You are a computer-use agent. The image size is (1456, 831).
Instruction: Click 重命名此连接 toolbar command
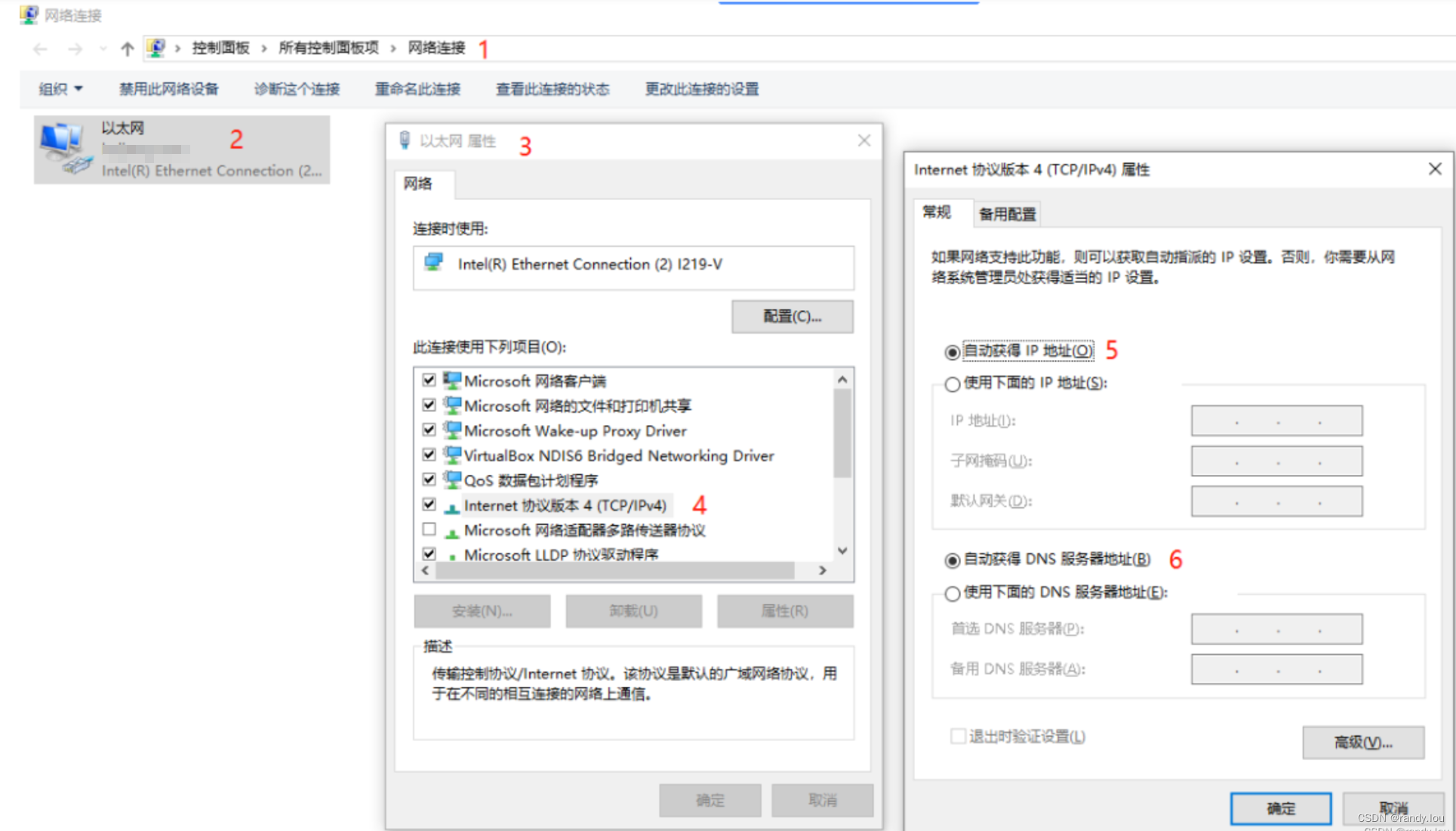[417, 89]
